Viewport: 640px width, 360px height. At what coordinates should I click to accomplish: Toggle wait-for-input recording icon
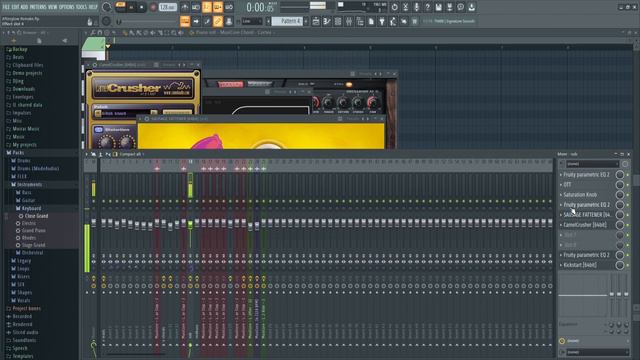[x=196, y=7]
